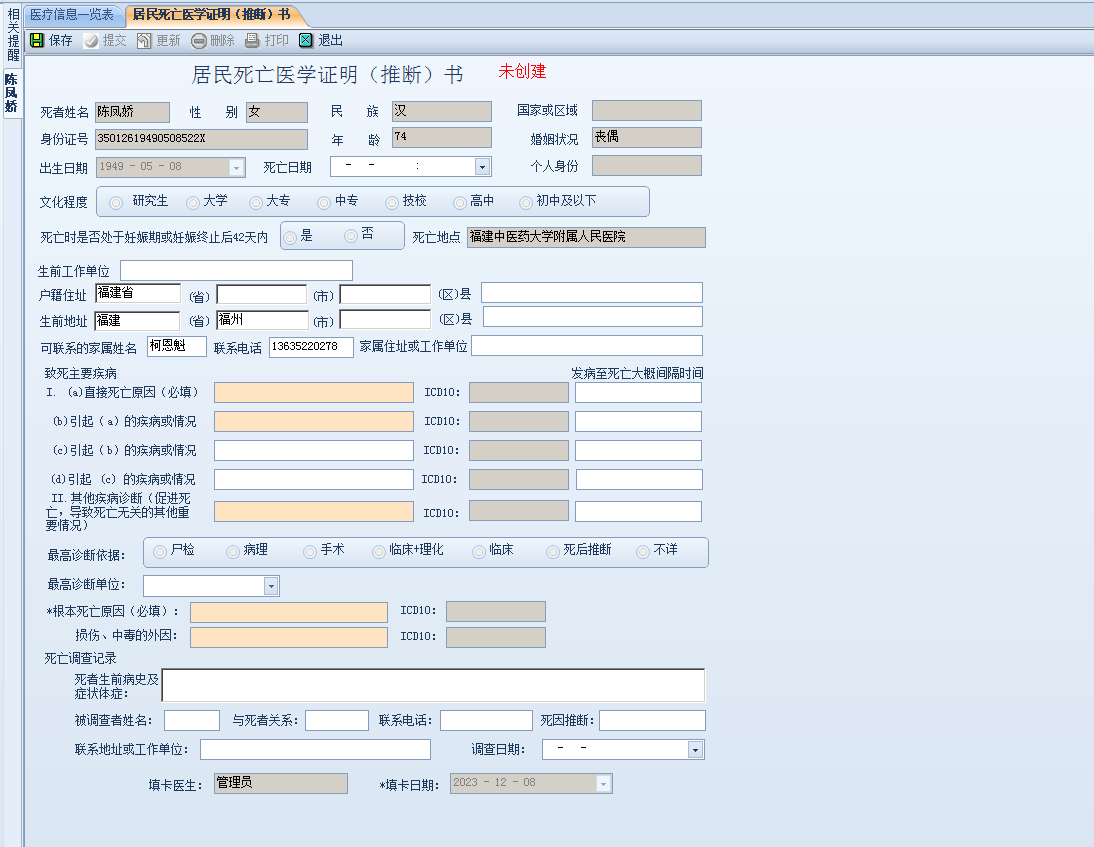Click the 死亡地点 field 福建中医药大学附属人民医院
Viewport: 1094px width, 847px height.
[x=586, y=237]
